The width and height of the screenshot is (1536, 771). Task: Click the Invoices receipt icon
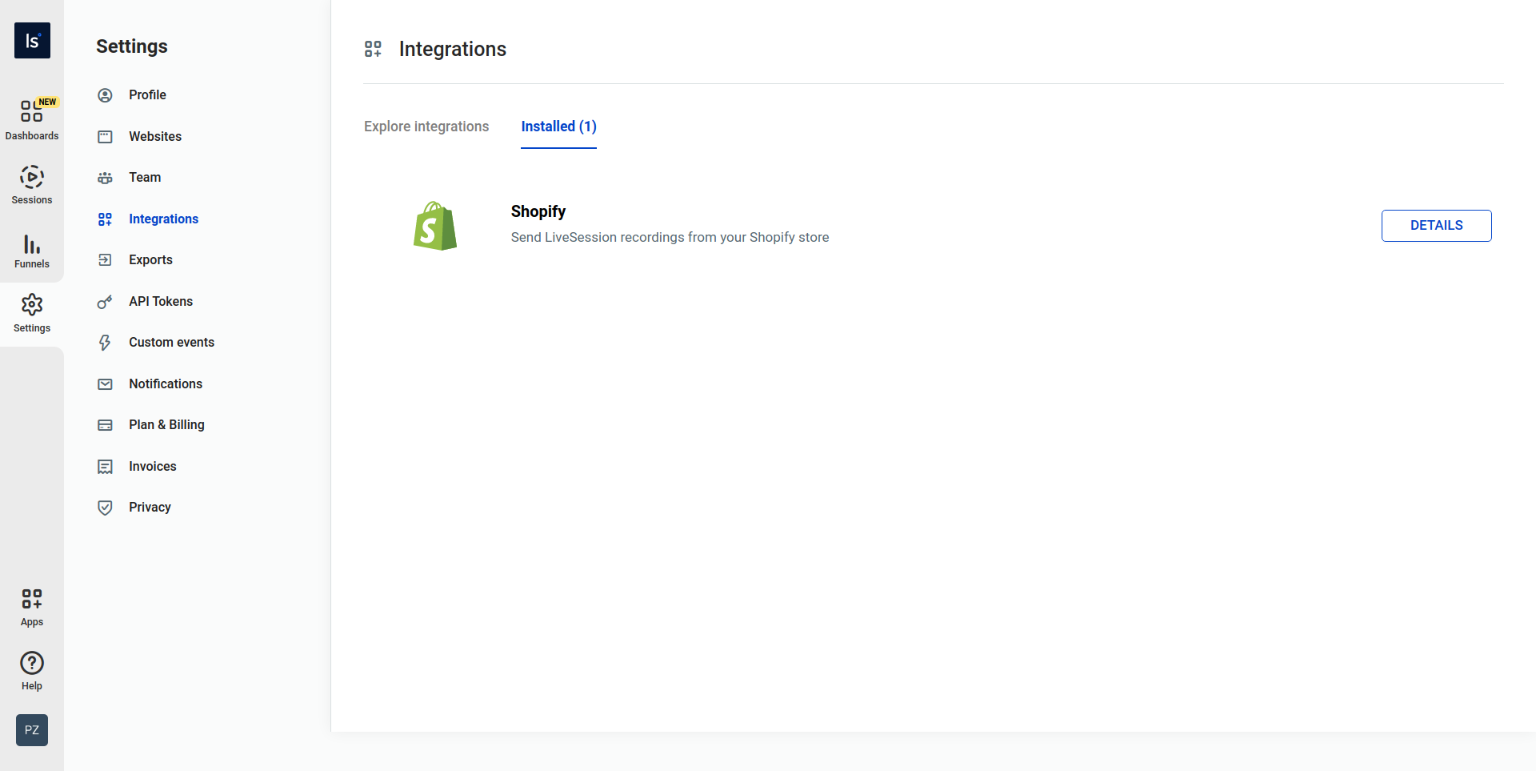pos(105,467)
